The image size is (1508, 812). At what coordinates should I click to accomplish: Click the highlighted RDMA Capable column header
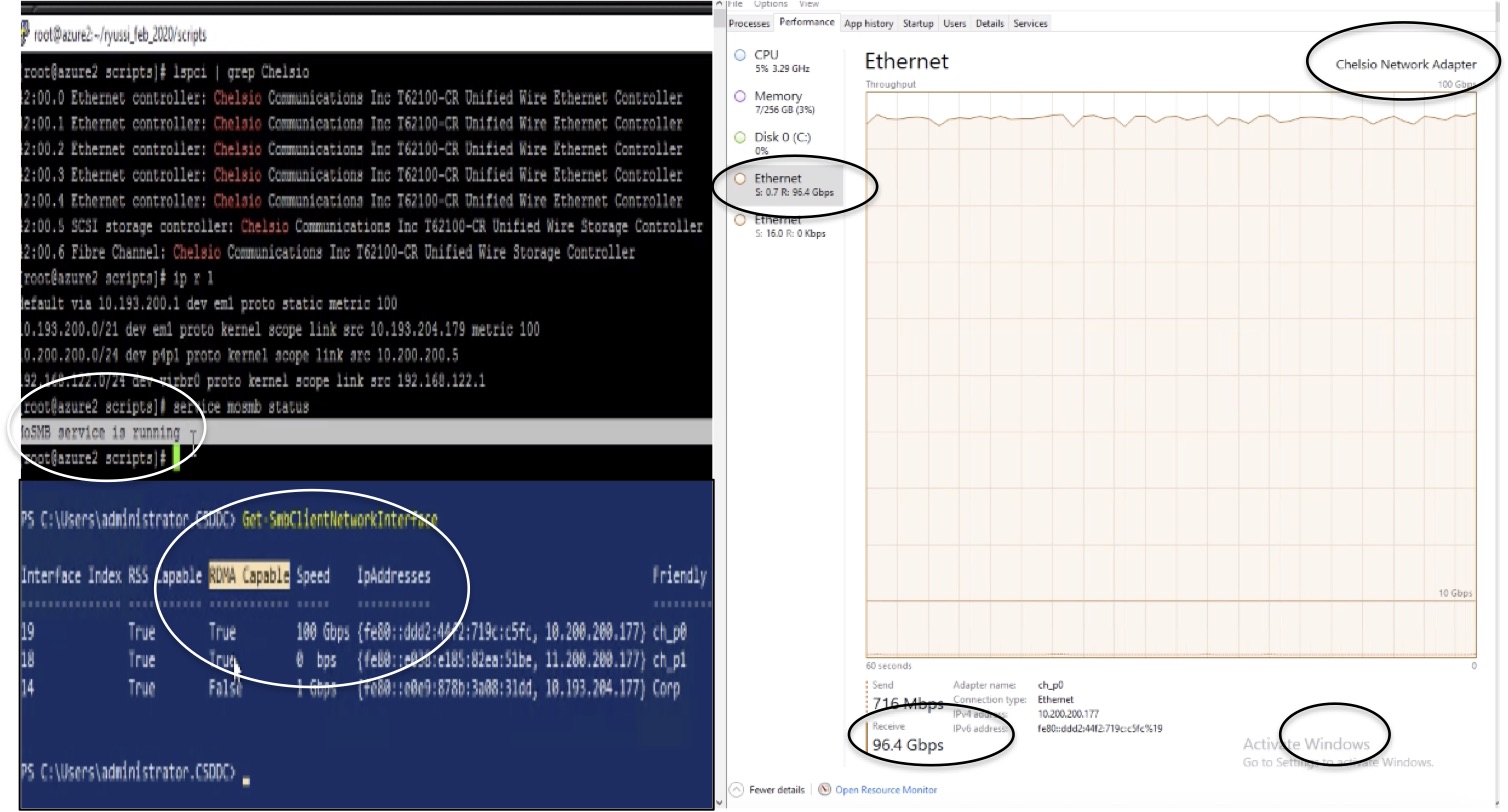(249, 576)
